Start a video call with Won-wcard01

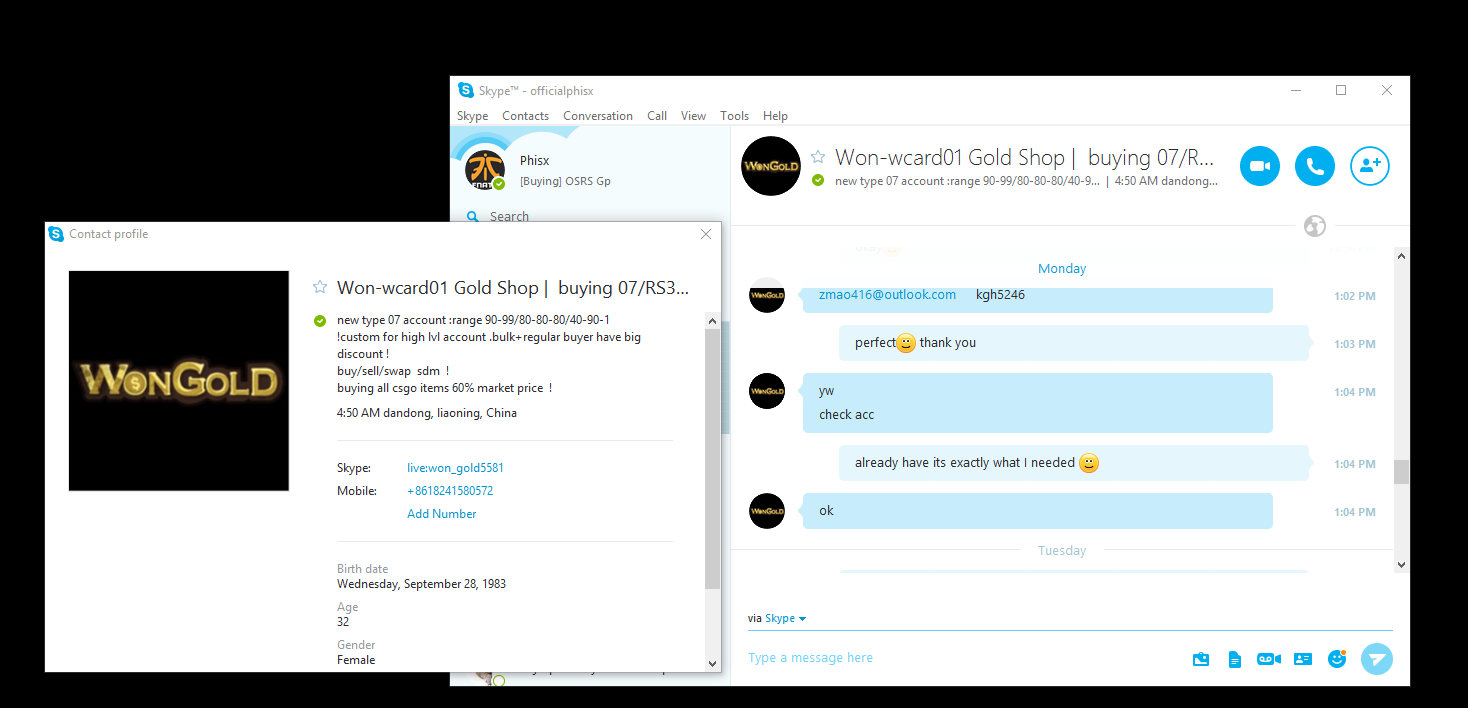coord(1260,166)
